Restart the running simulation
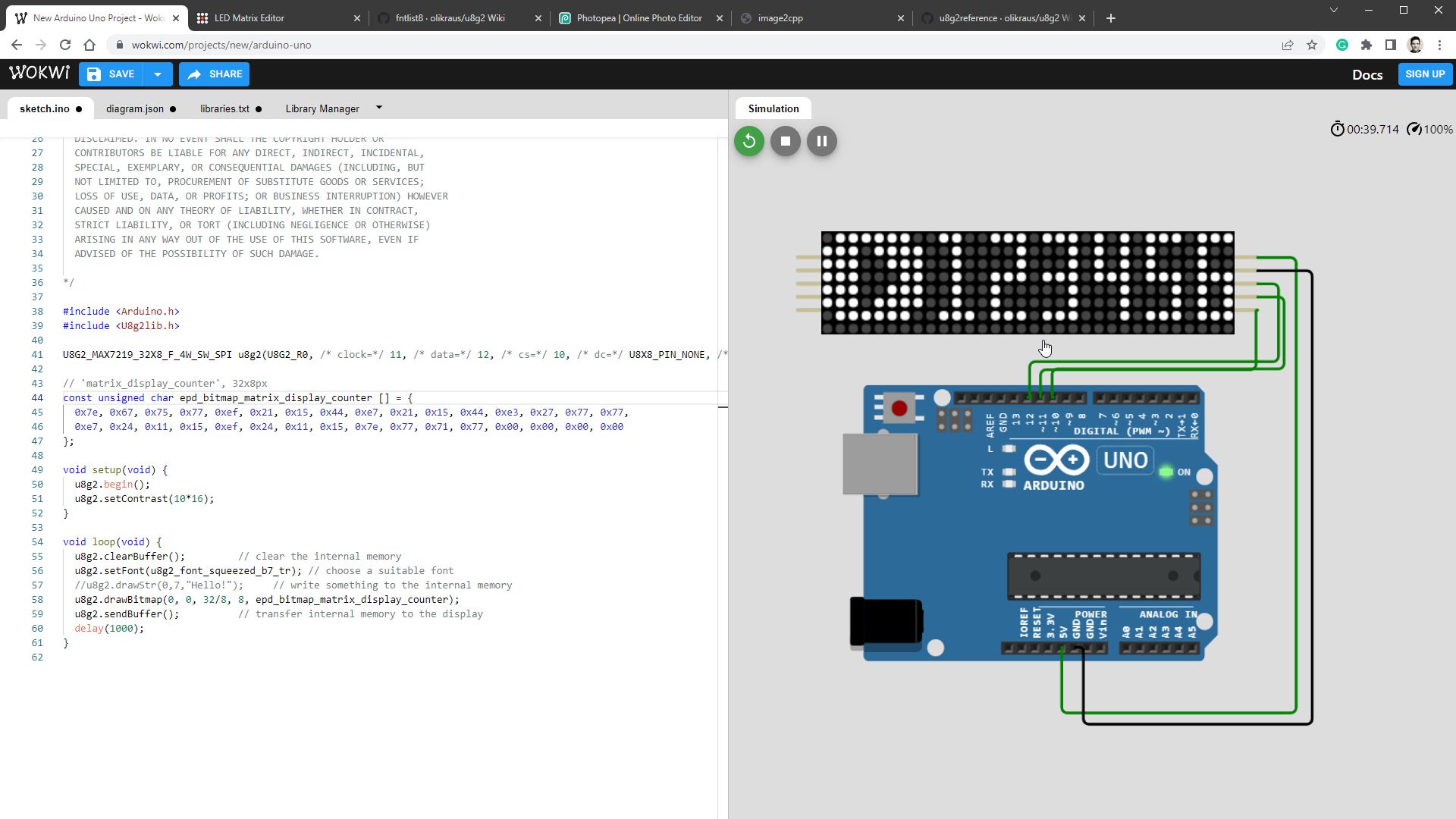The height and width of the screenshot is (819, 1456). tap(748, 140)
